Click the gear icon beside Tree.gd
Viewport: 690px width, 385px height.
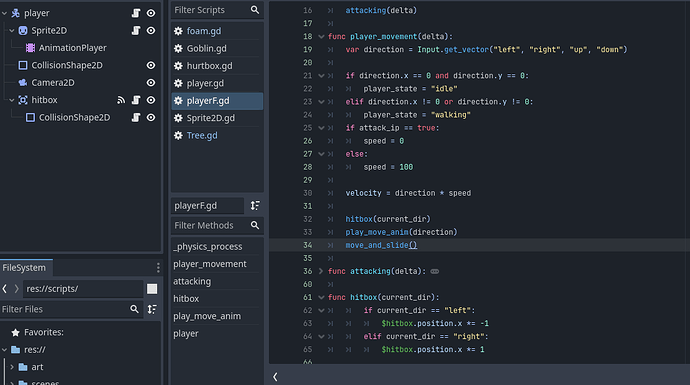pyautogui.click(x=178, y=136)
